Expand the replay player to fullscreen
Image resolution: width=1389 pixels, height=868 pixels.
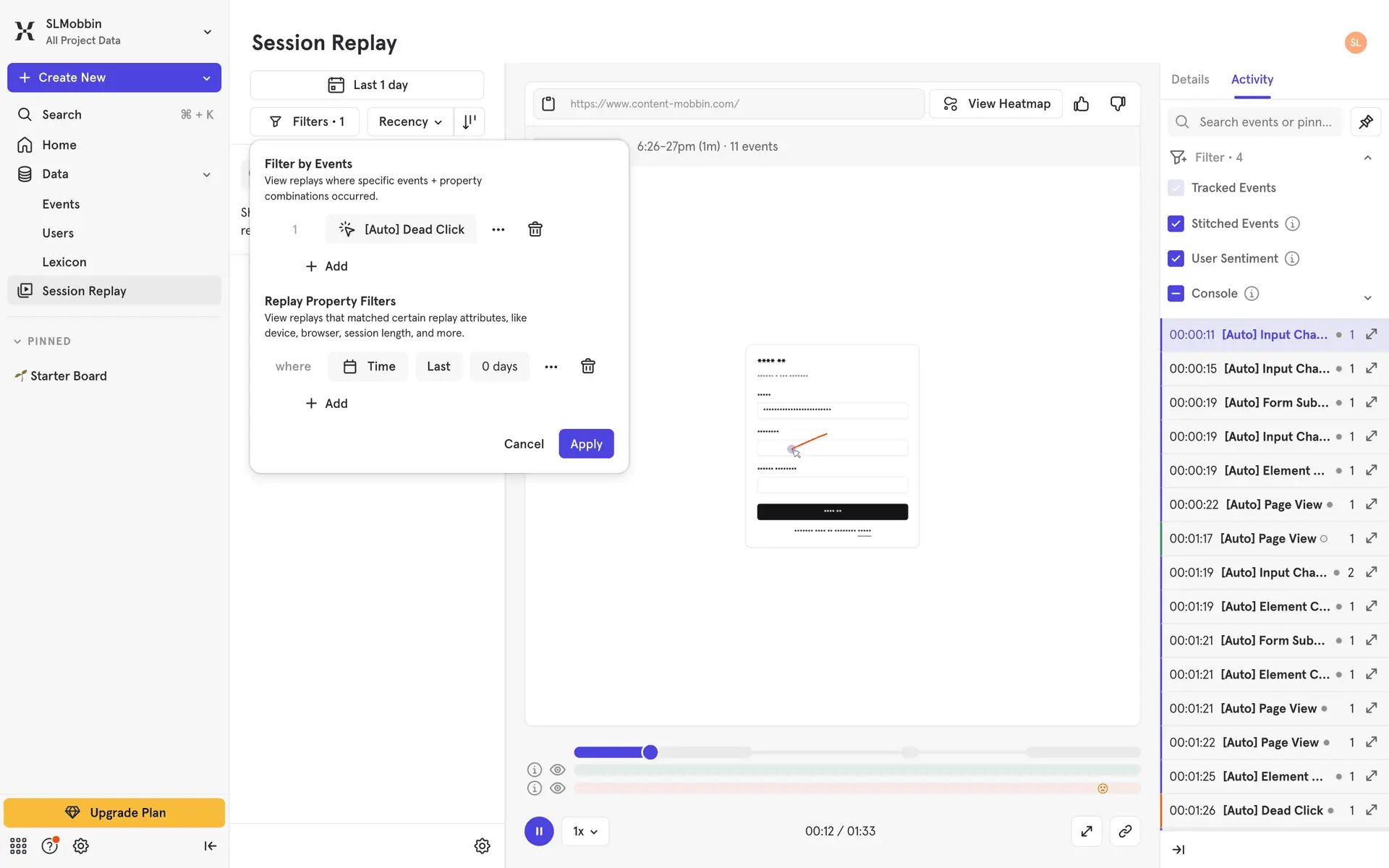pyautogui.click(x=1087, y=831)
